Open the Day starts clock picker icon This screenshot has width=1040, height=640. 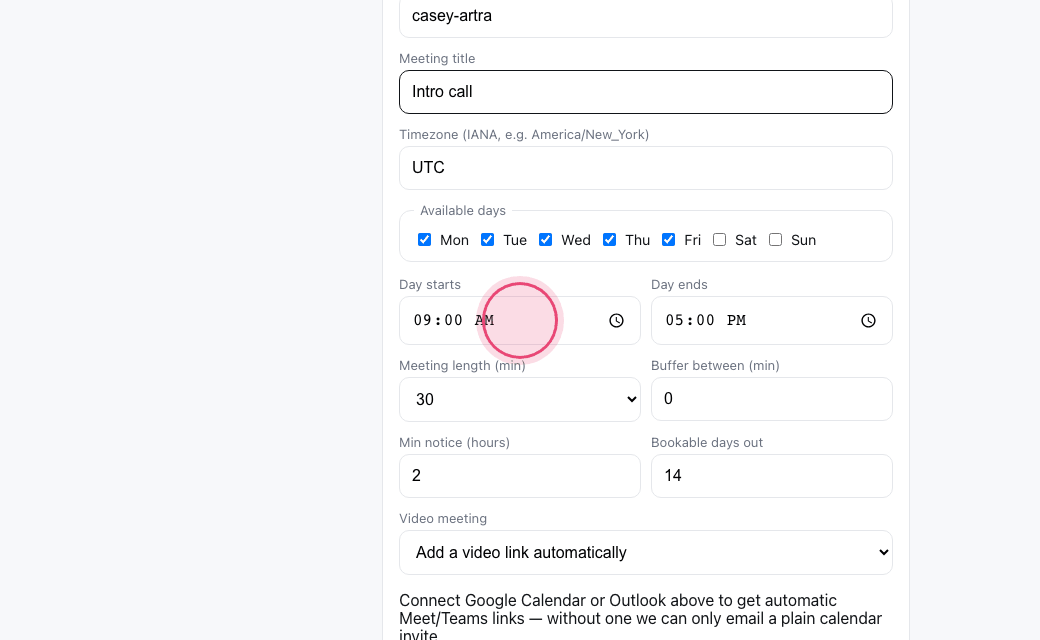click(x=616, y=320)
